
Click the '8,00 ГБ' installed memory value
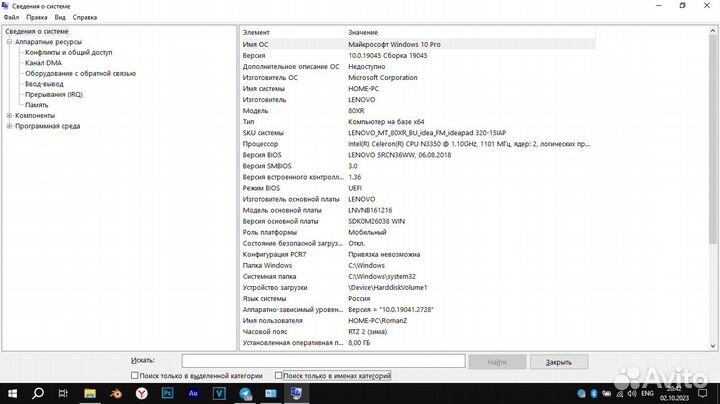[x=359, y=342]
